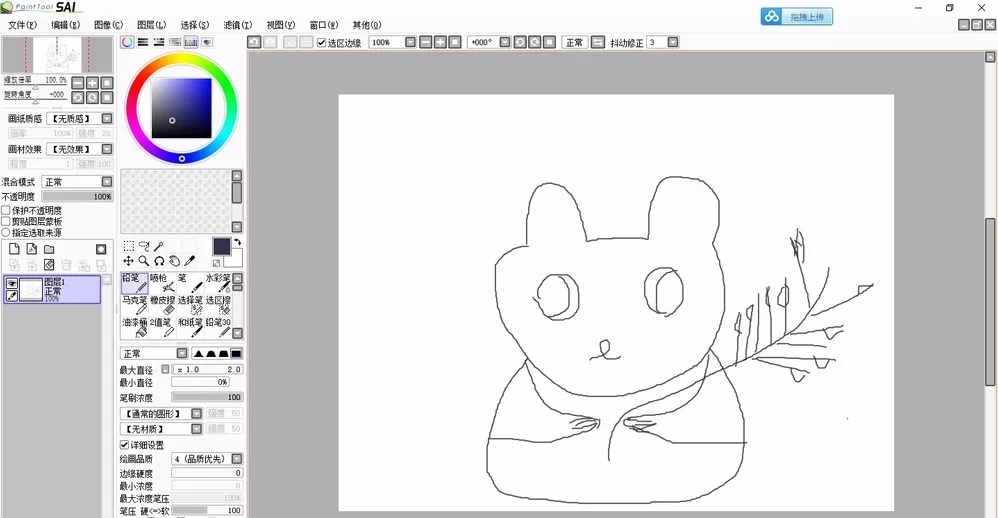This screenshot has width=998, height=518.
Task: Select the 铅笔 pencil tool
Action: (134, 283)
